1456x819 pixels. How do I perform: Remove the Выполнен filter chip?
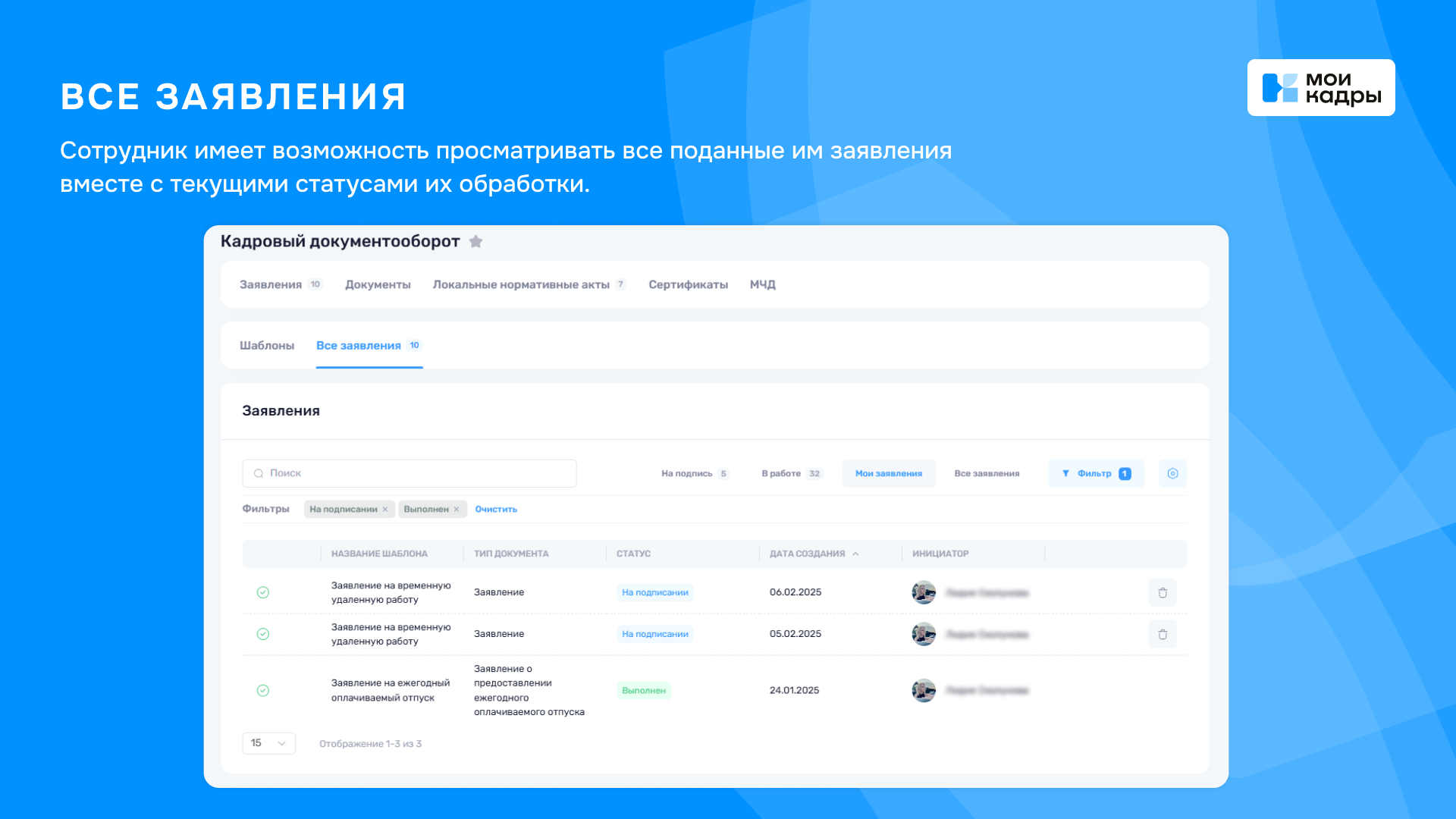tap(457, 509)
